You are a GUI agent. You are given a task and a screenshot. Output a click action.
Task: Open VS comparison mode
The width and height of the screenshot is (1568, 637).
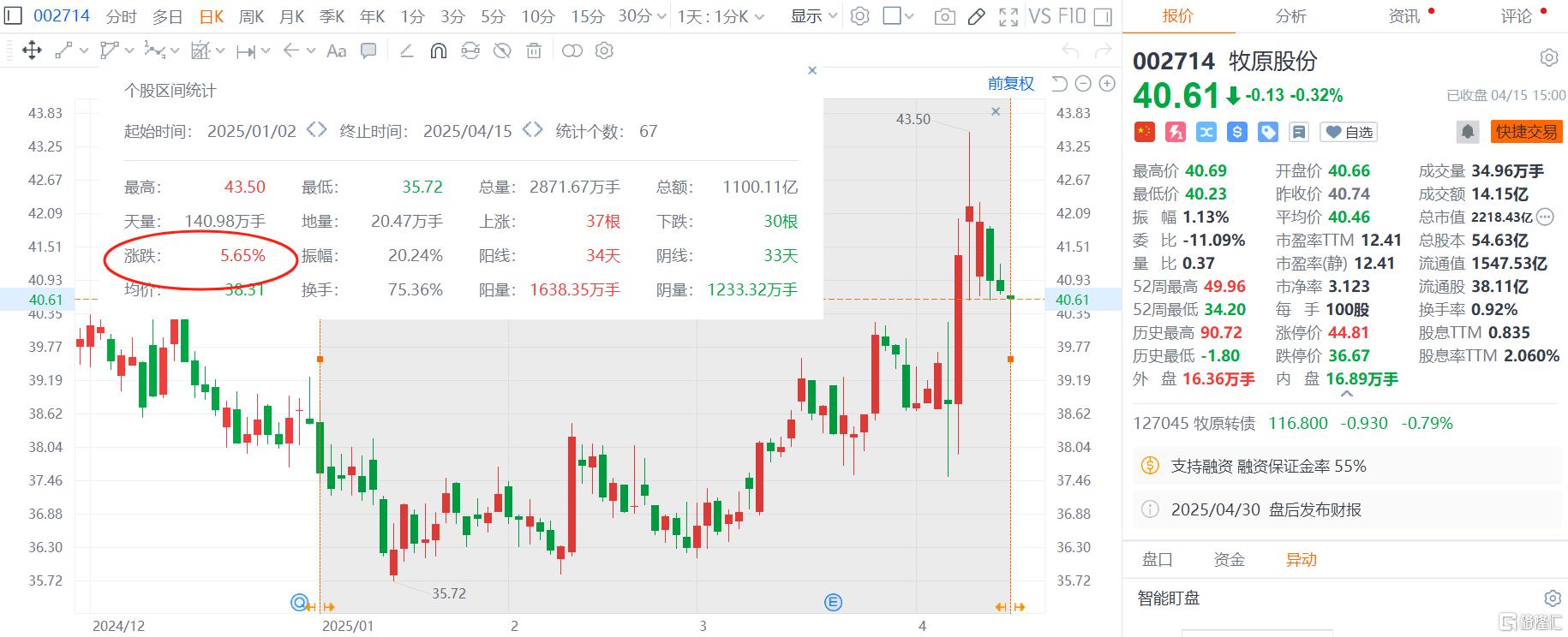coord(1039,16)
